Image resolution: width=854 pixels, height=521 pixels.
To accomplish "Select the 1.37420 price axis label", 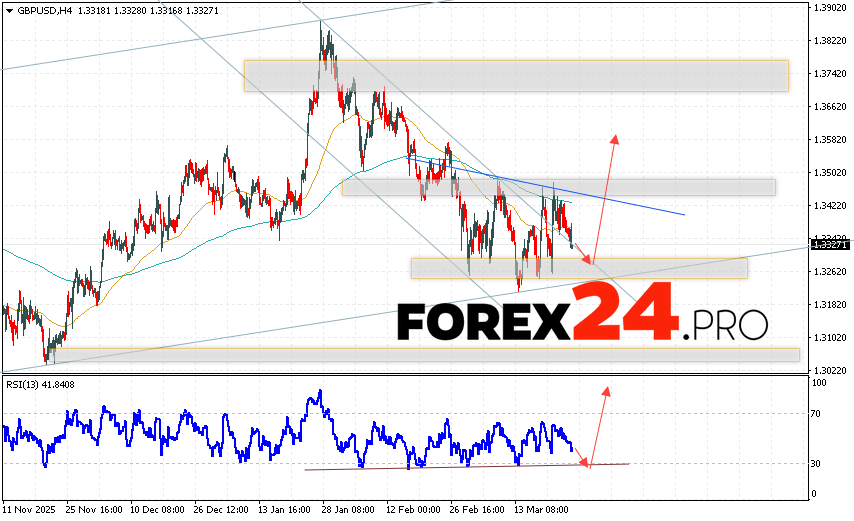I will coord(830,73).
